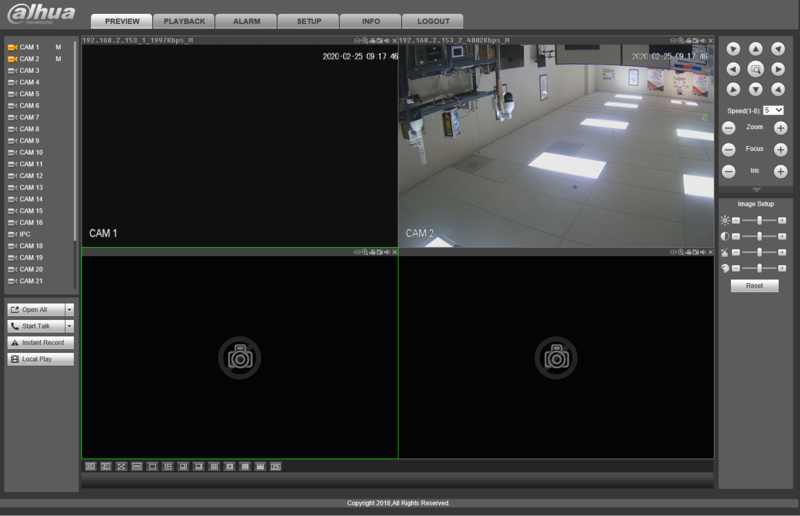This screenshot has height=516, width=800.
Task: Select the empty bottom-right video window
Action: tap(556, 357)
